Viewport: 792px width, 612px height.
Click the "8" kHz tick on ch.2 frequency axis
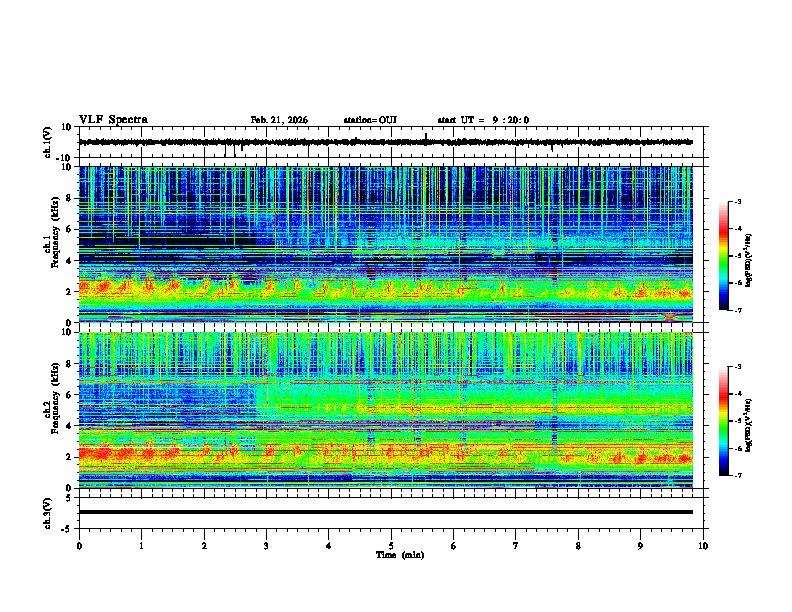click(x=70, y=364)
